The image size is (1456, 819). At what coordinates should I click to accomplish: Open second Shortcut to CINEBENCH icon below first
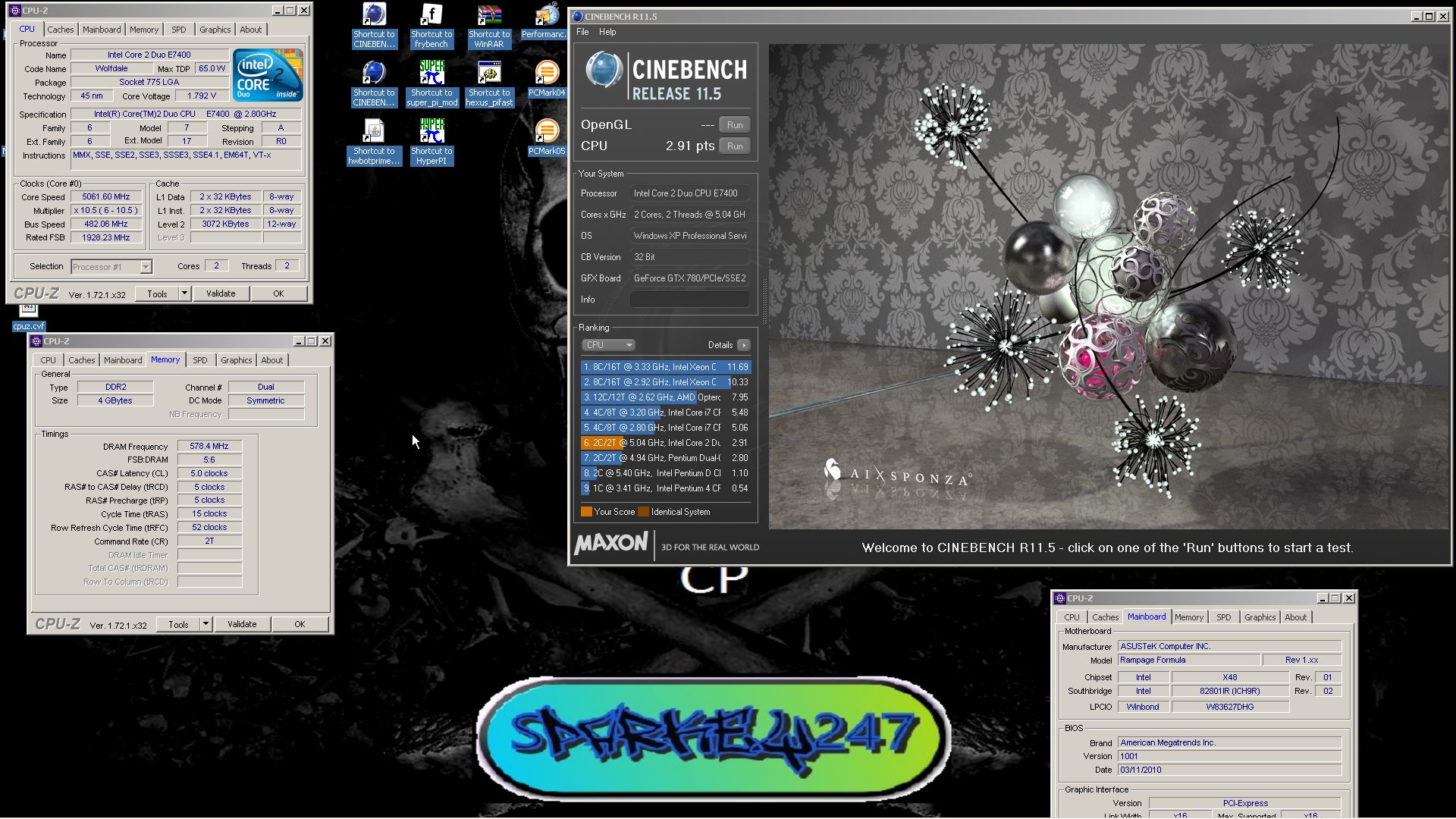click(x=374, y=83)
